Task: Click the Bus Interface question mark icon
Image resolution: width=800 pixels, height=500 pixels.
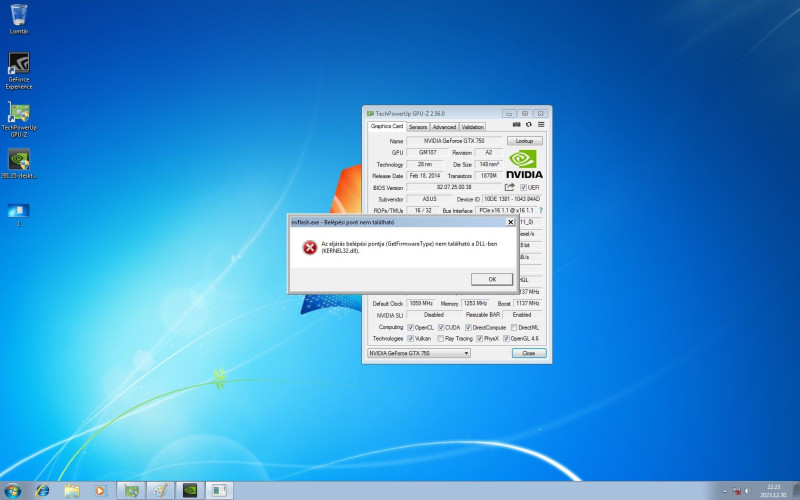Action: pos(540,210)
